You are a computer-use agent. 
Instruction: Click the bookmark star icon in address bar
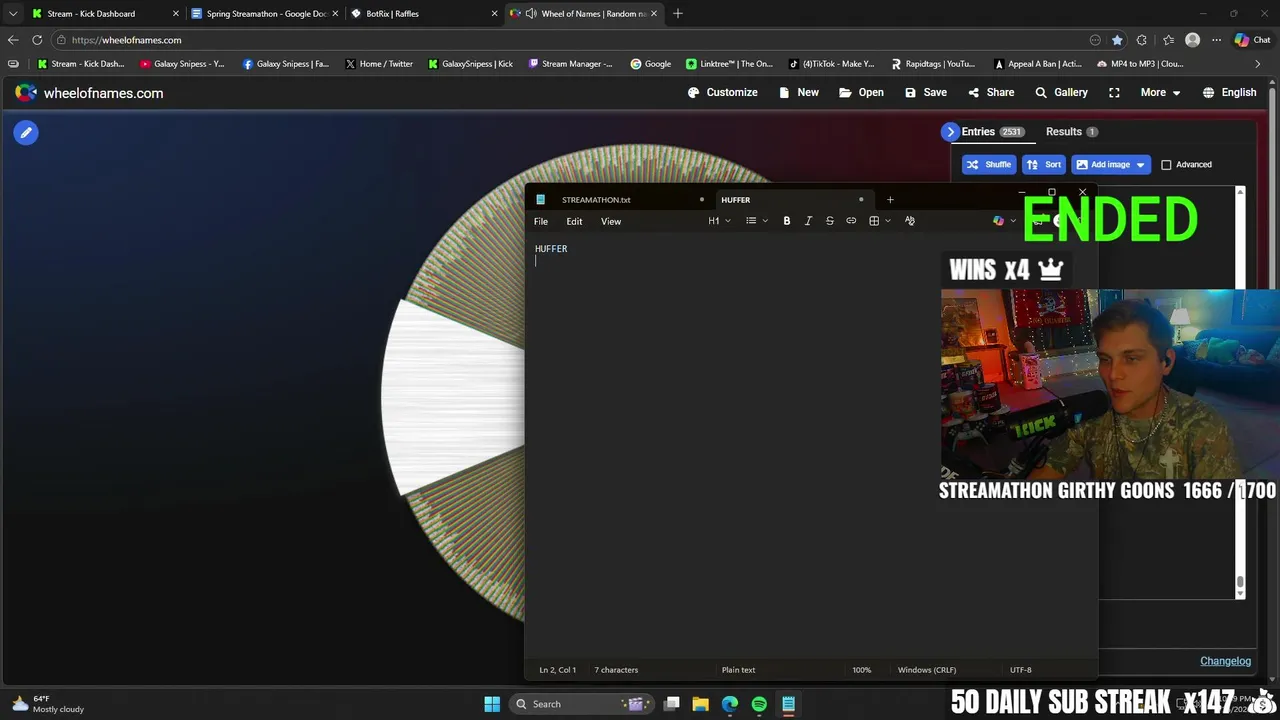[x=1117, y=40]
